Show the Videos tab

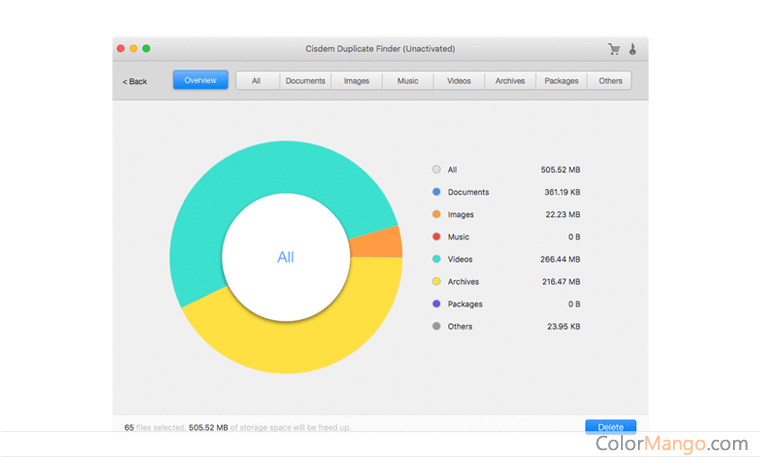(x=459, y=81)
